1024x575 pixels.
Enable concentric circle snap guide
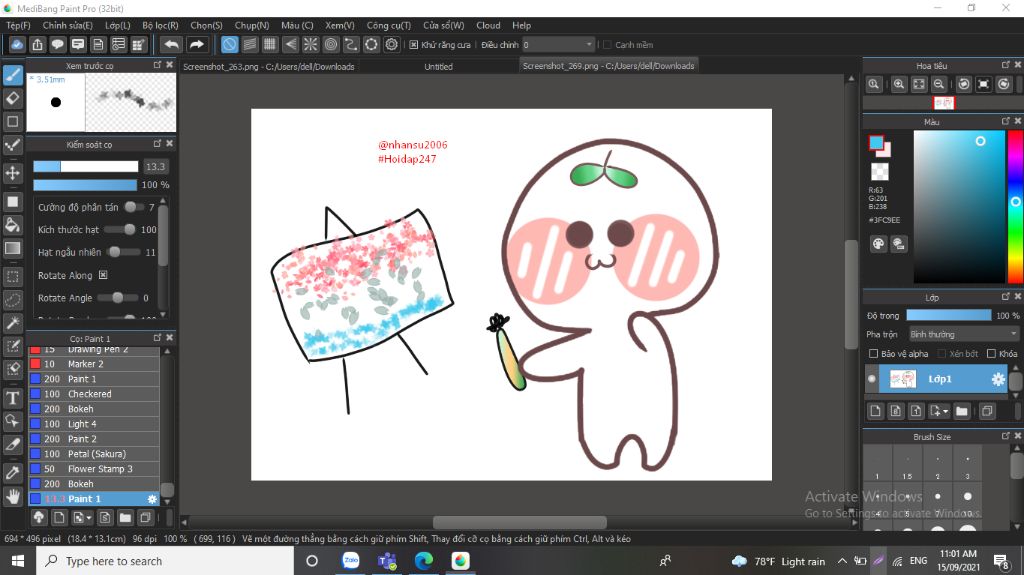click(330, 44)
